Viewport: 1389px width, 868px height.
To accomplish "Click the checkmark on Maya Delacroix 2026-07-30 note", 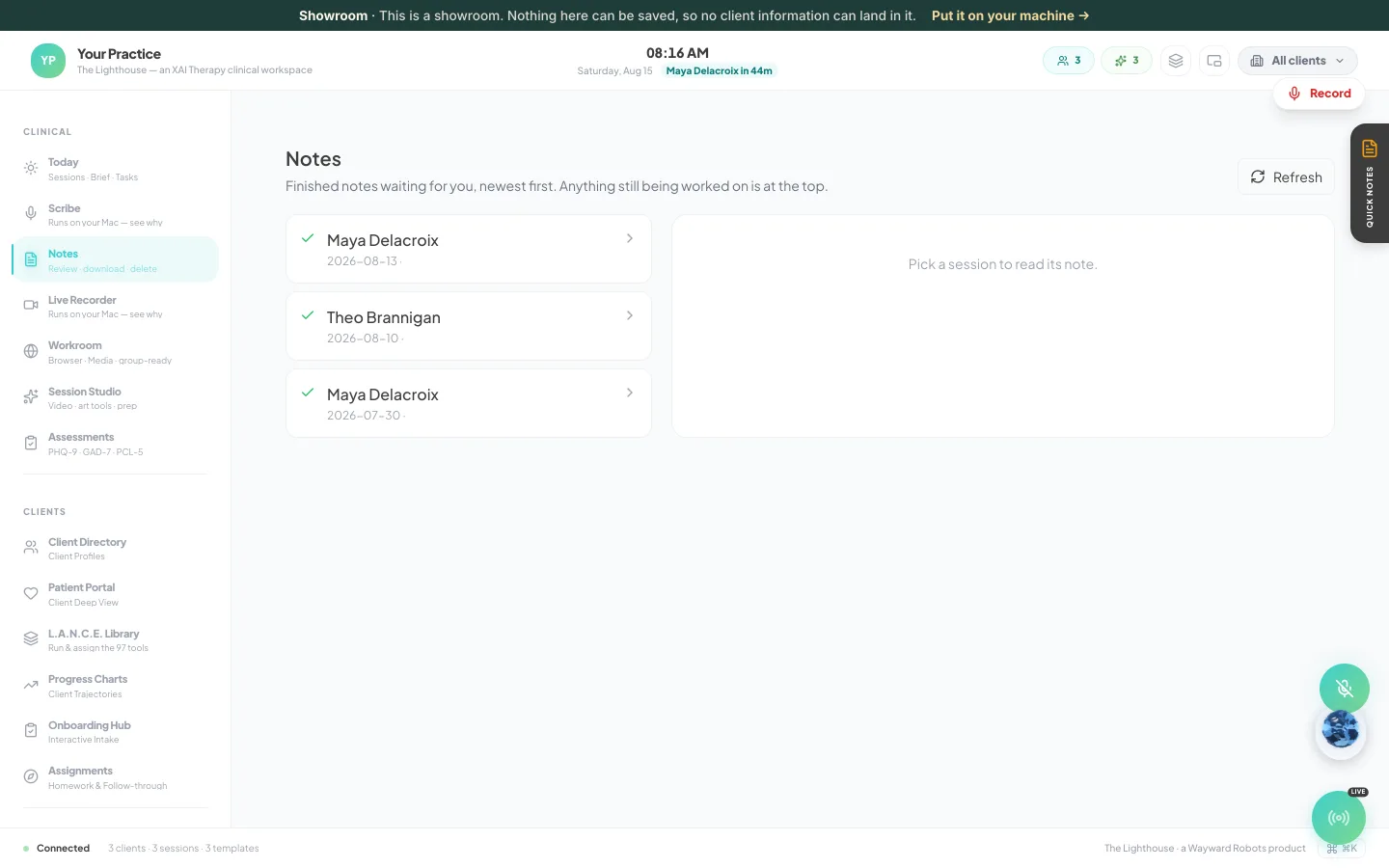I will [308, 393].
